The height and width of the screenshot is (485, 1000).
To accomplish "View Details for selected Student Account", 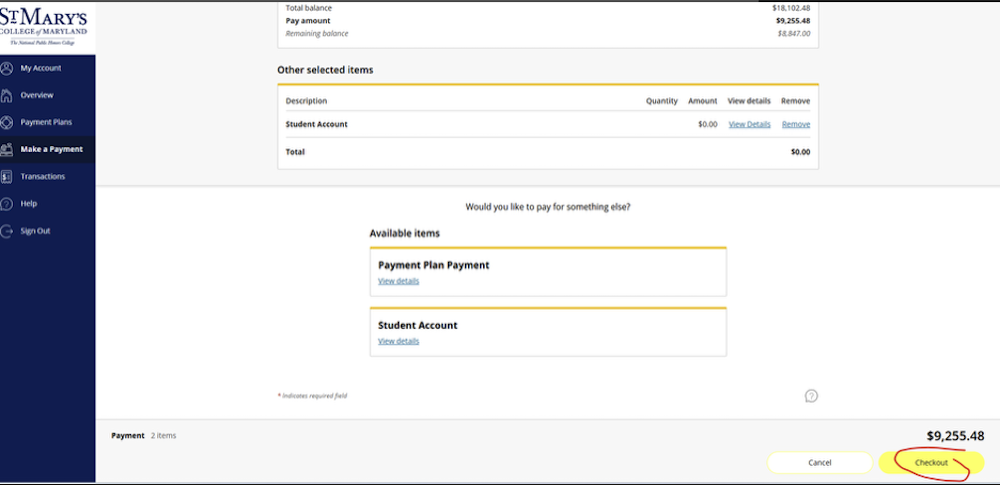I will [749, 124].
